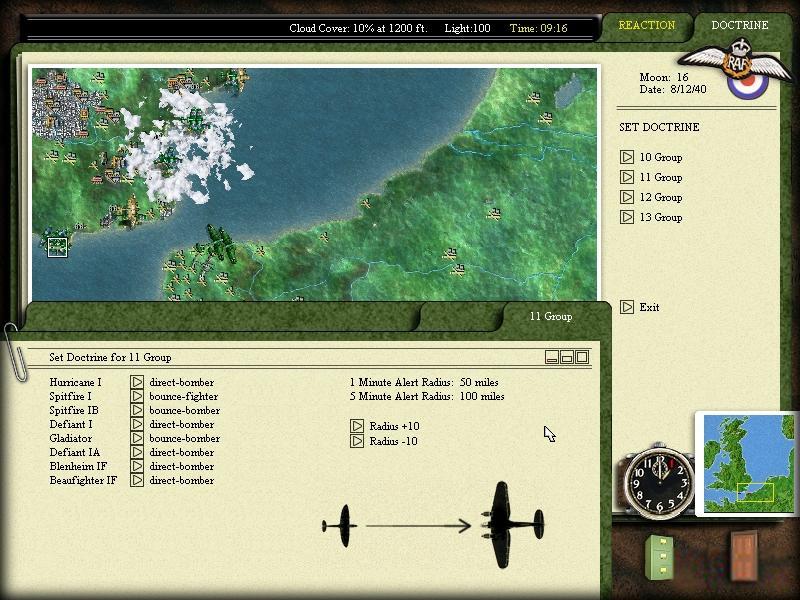Click '5 Minute Alert Radius' value 100 miles

point(482,396)
